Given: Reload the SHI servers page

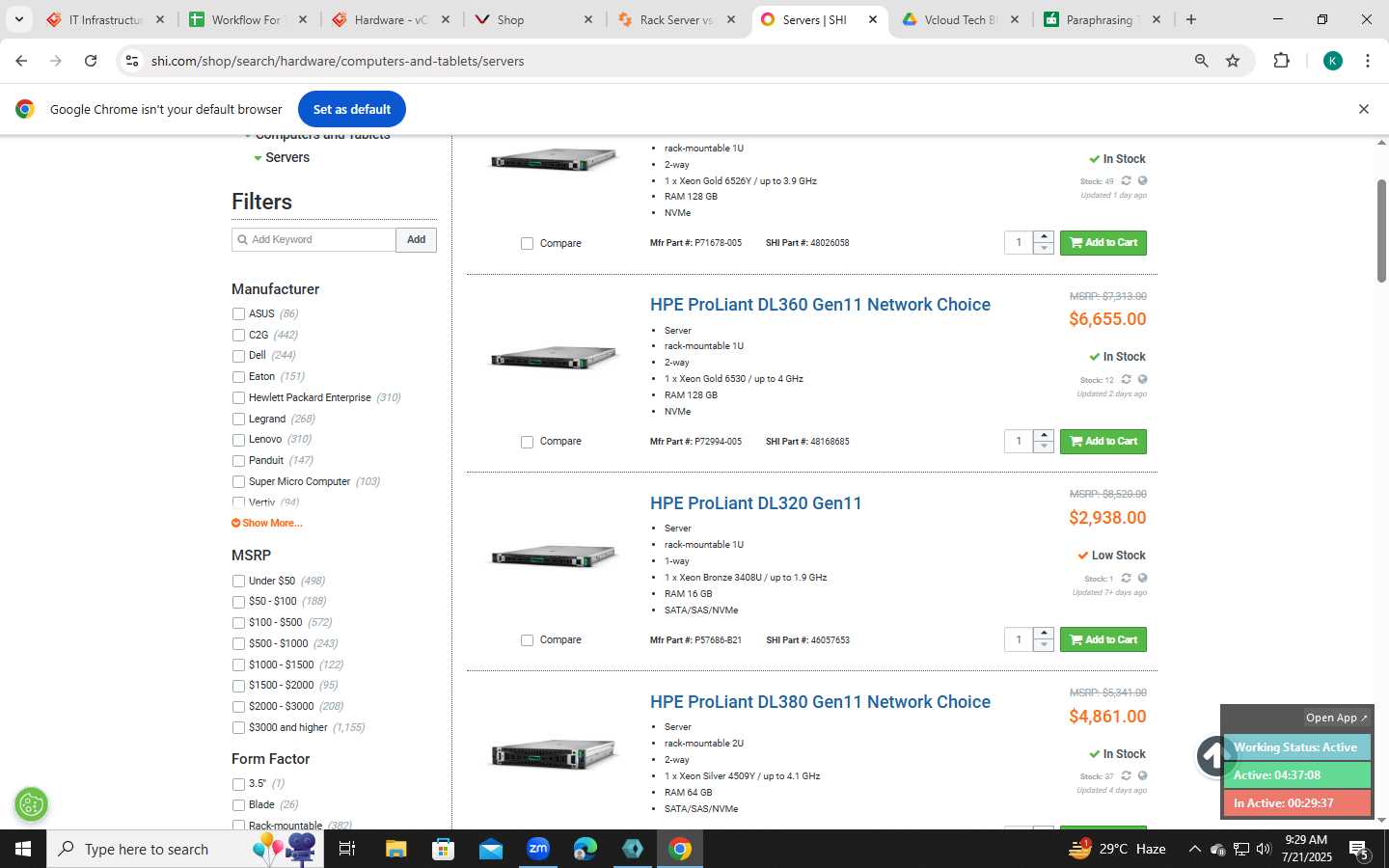Looking at the screenshot, I should [91, 61].
